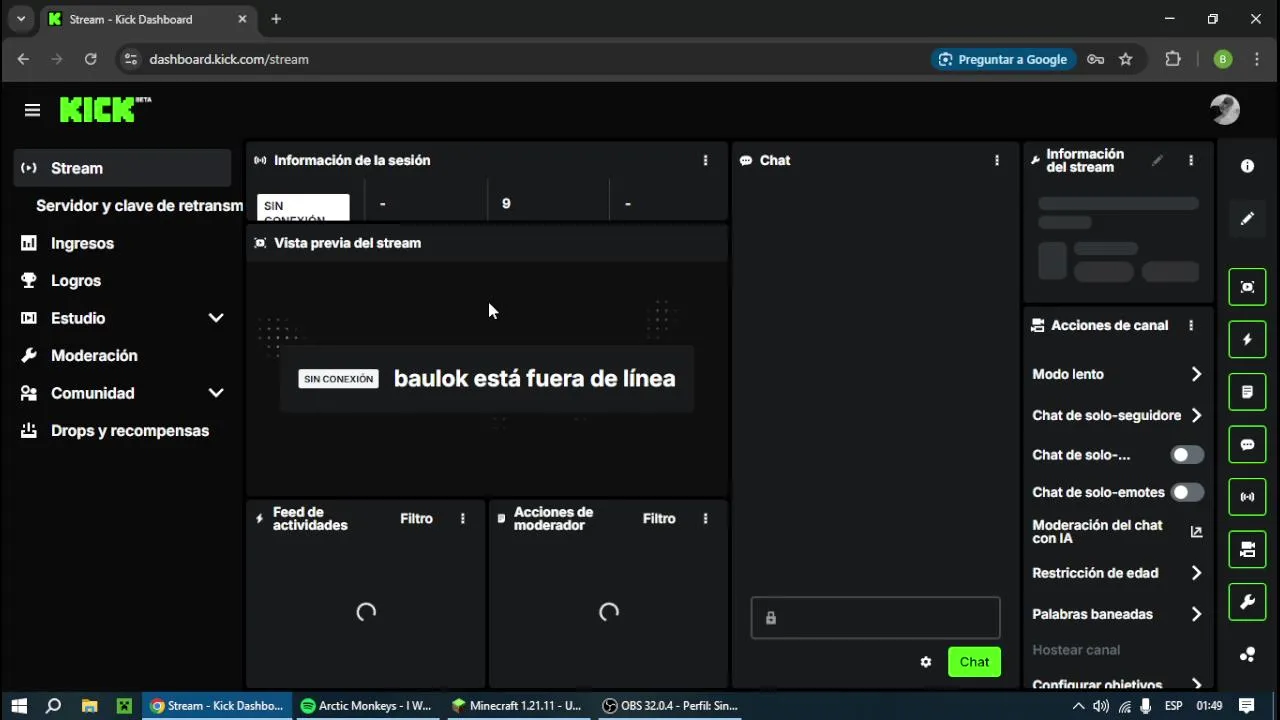Viewport: 1280px width, 720px height.
Task: Click the viewer count value '9'
Action: pos(506,203)
